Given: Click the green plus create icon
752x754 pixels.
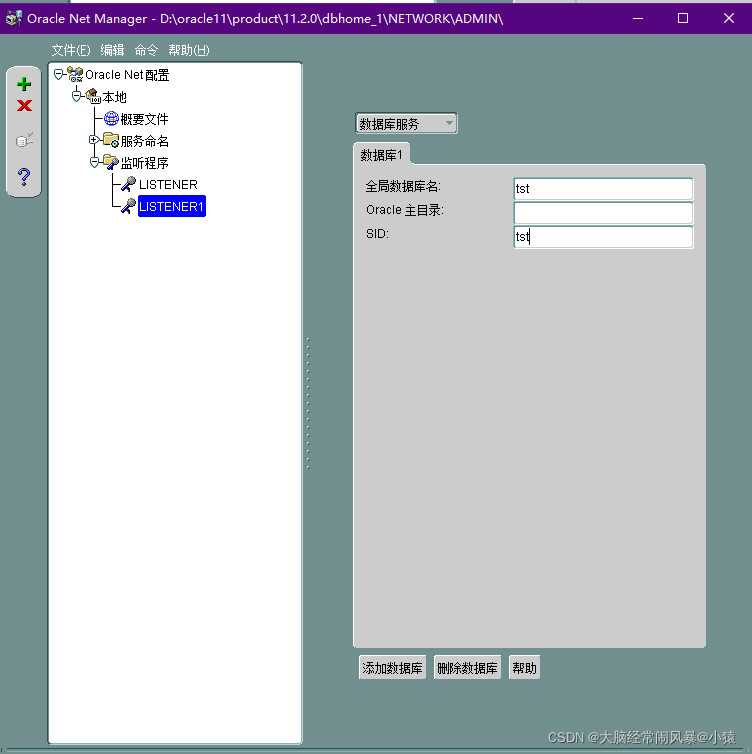Looking at the screenshot, I should pyautogui.click(x=24, y=84).
